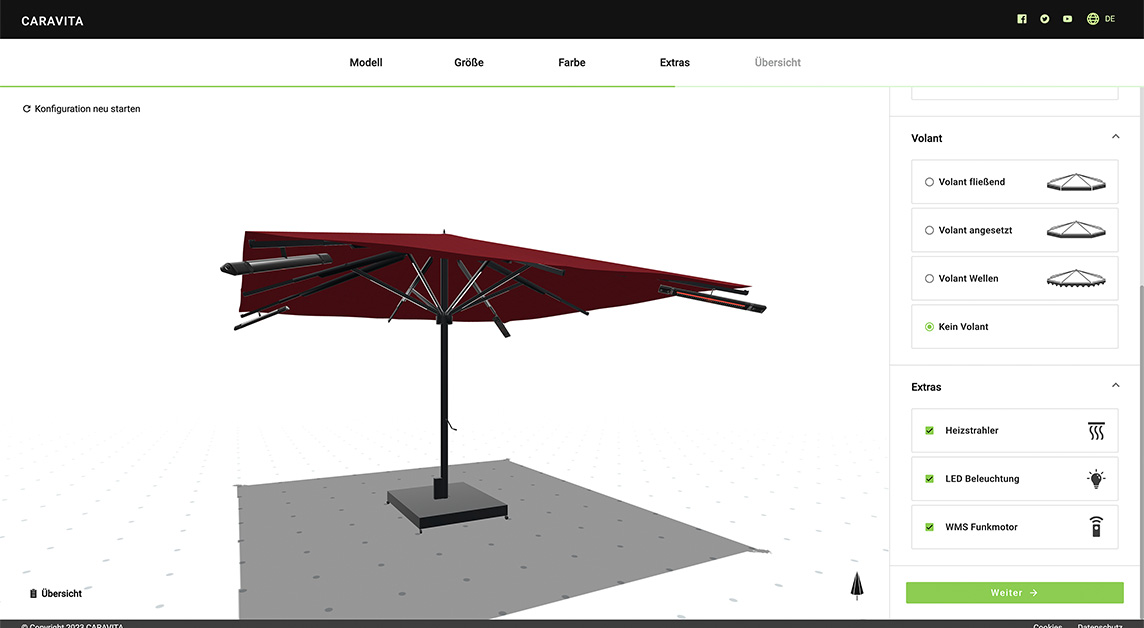Click the Heizstrahler heater icon
Image resolution: width=1144 pixels, height=628 pixels.
pyautogui.click(x=1096, y=430)
